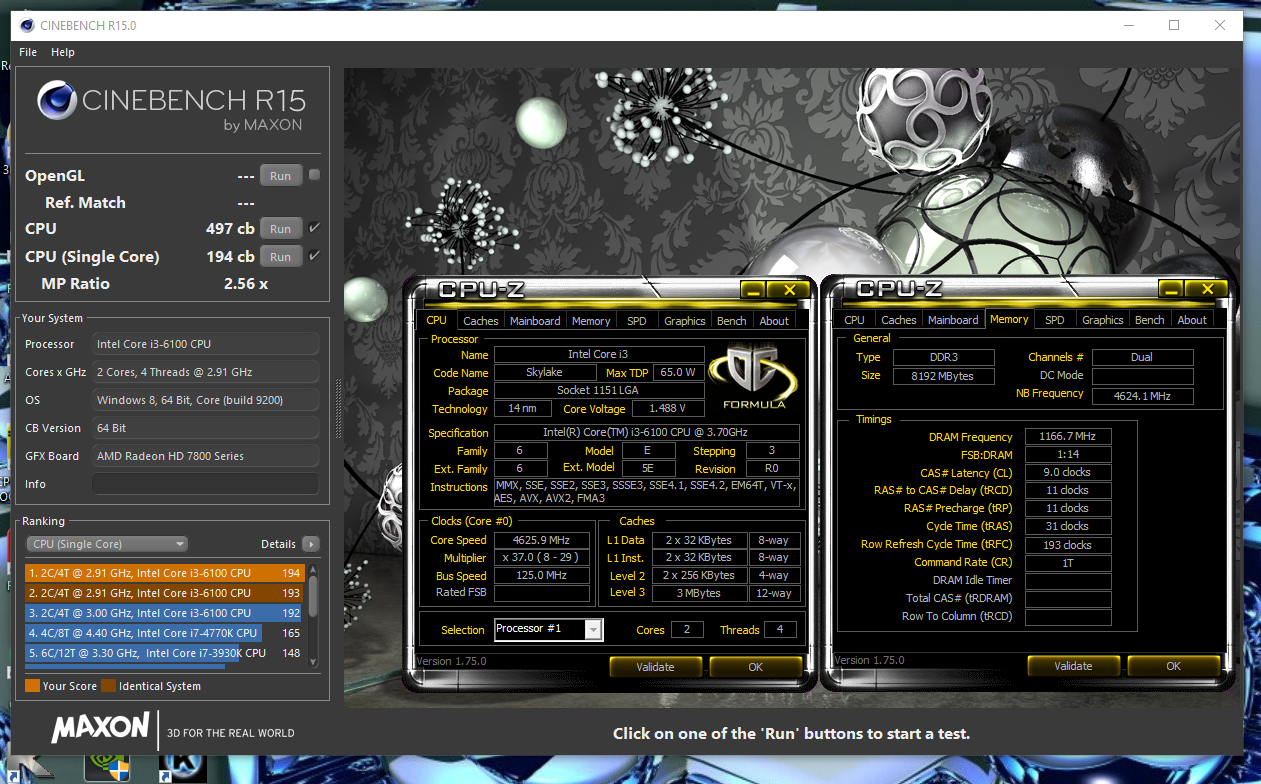This screenshot has height=784, width=1261.
Task: Select ranking row 1 scoring 194
Action: coord(165,573)
